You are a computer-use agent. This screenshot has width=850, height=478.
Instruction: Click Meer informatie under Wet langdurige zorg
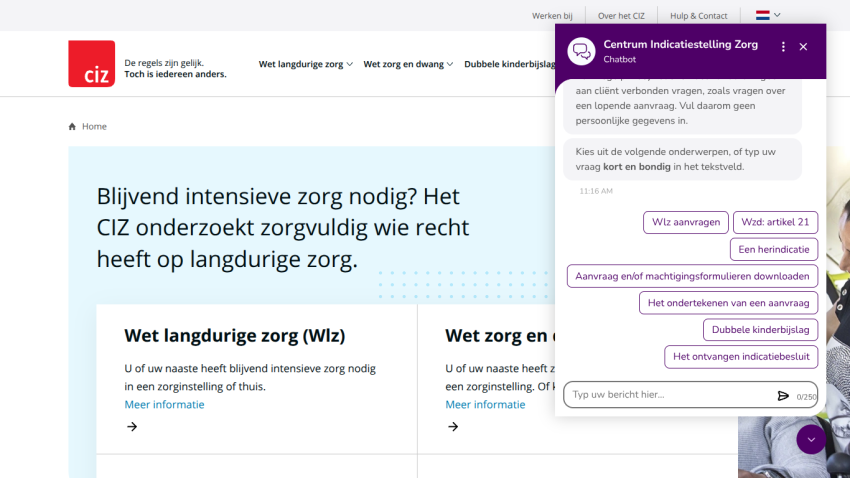coord(164,404)
